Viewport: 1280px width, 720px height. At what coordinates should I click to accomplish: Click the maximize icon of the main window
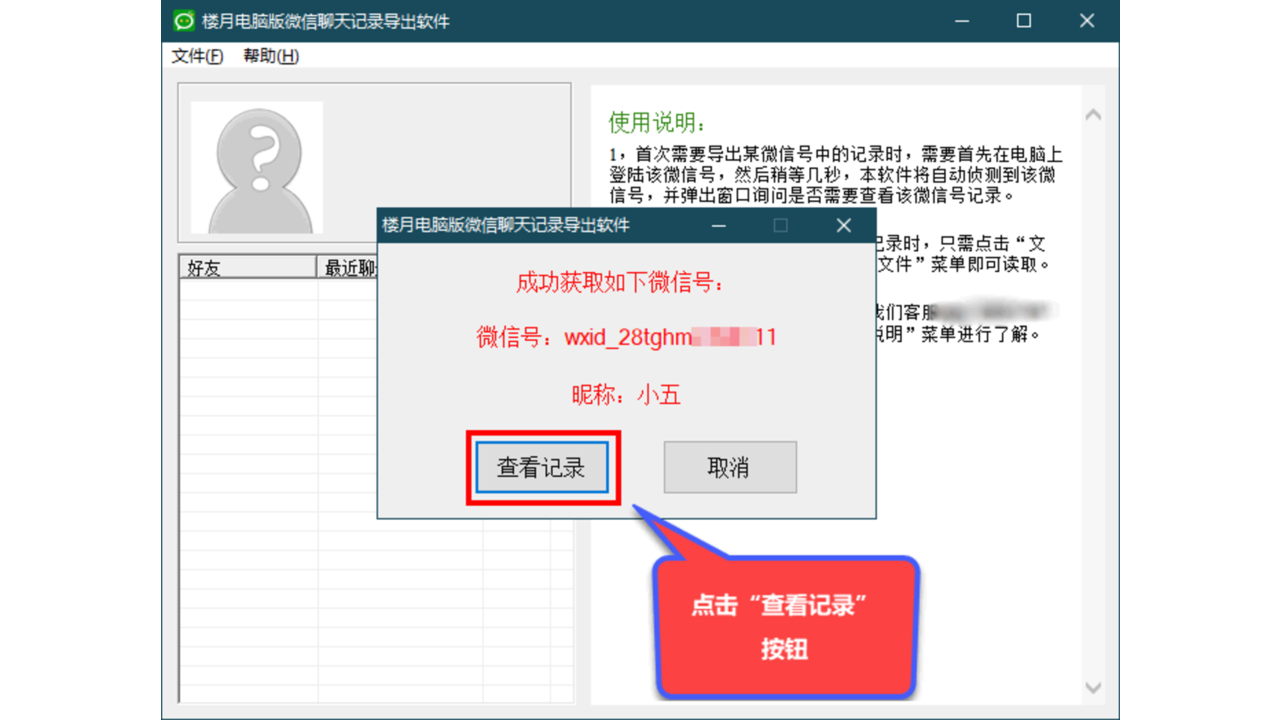point(1023,20)
